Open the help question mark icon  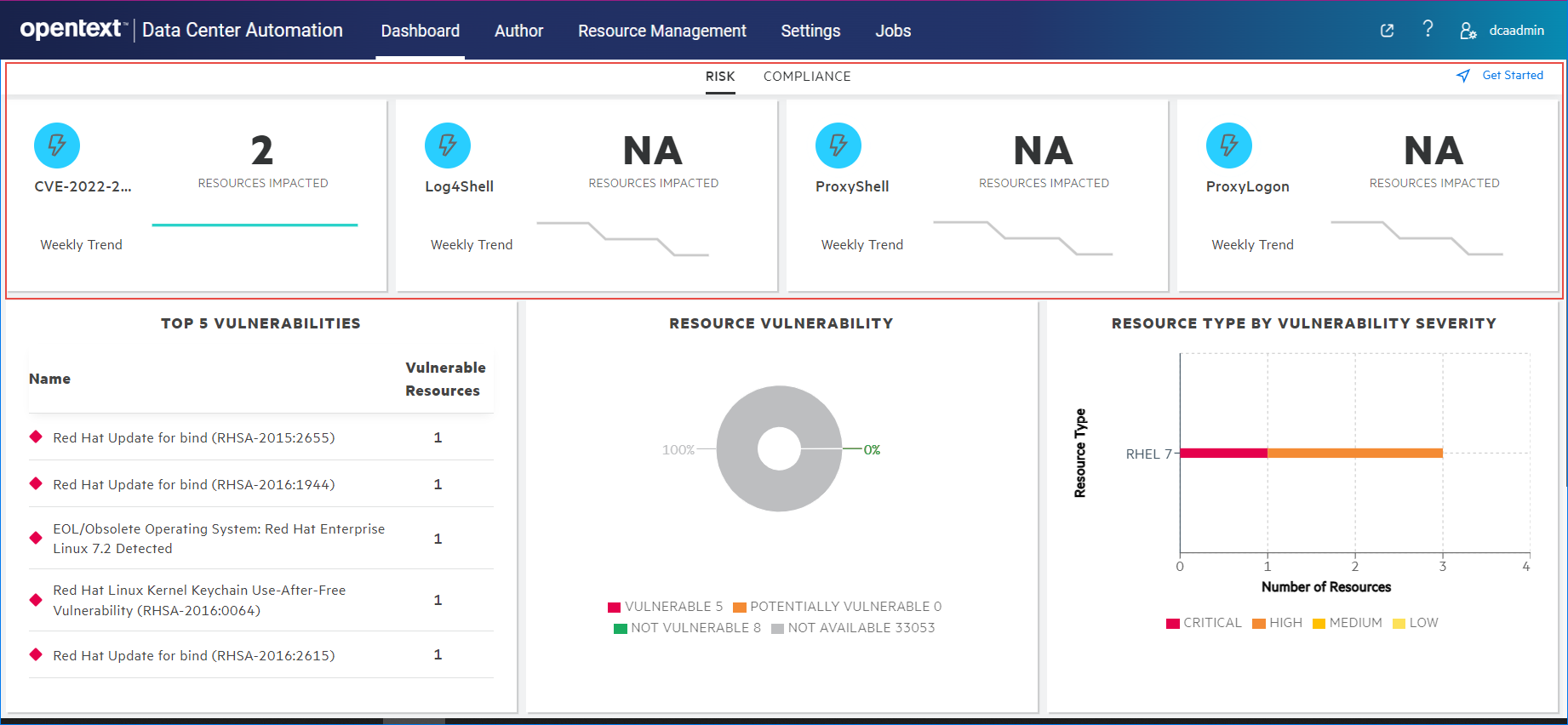(x=1428, y=30)
